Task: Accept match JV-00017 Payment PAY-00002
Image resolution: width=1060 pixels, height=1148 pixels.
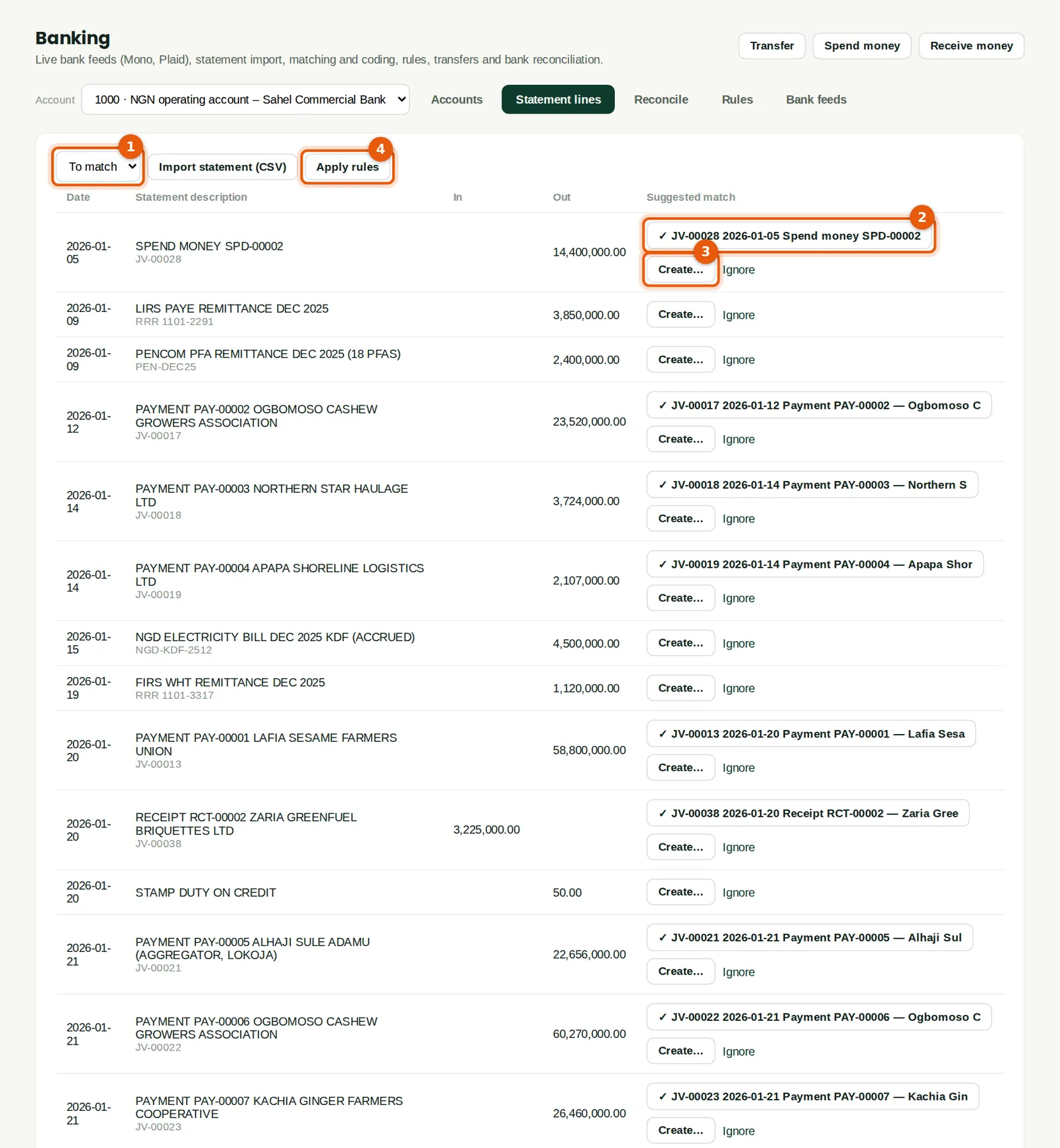Action: pos(819,405)
